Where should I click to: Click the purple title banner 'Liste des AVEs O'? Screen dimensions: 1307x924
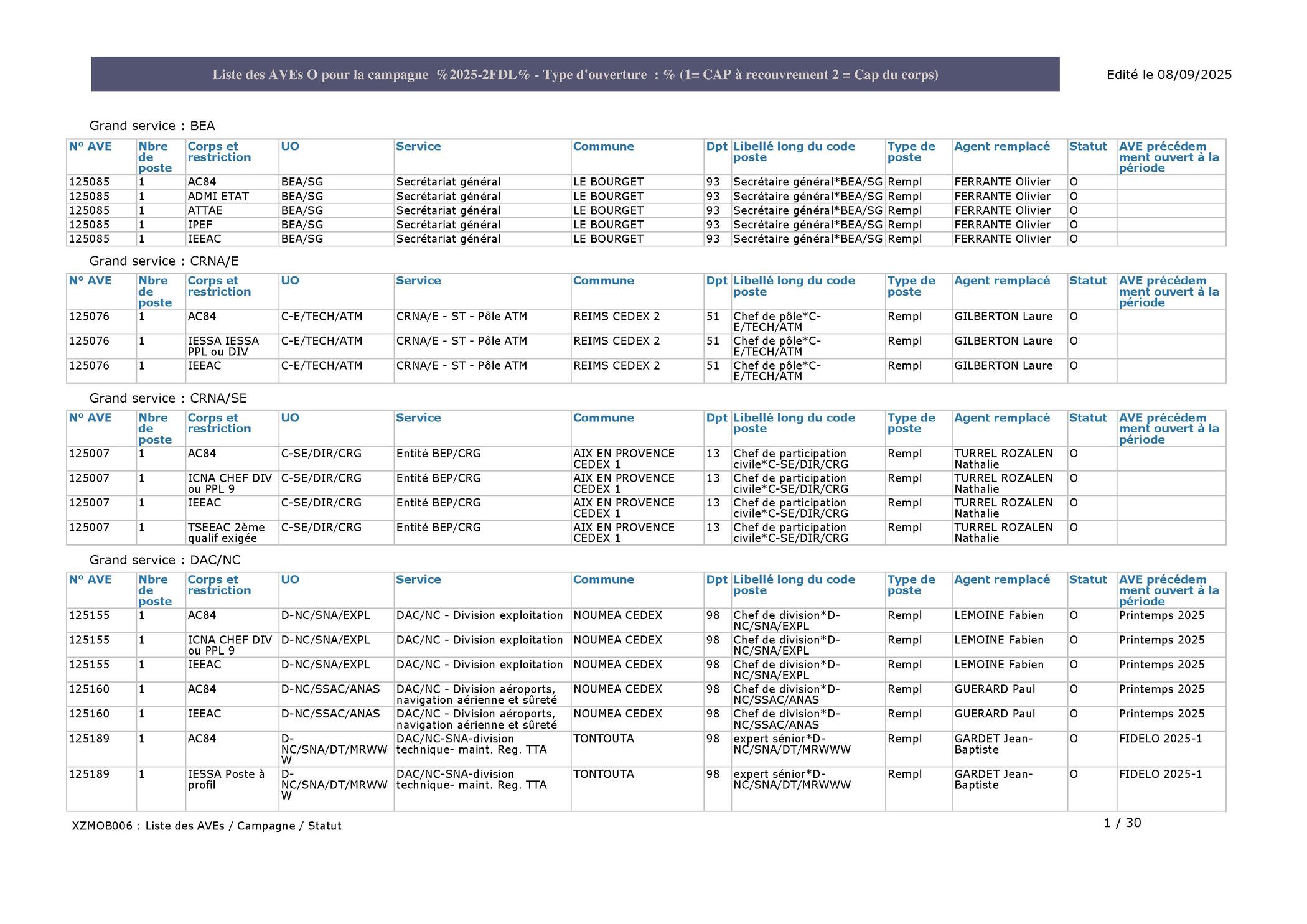pos(575,75)
